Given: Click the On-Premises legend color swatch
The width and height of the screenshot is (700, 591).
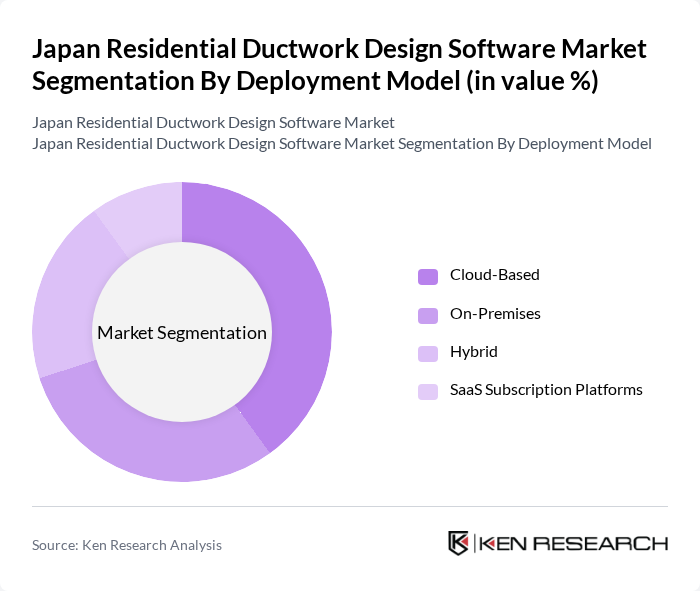Looking at the screenshot, I should [428, 315].
